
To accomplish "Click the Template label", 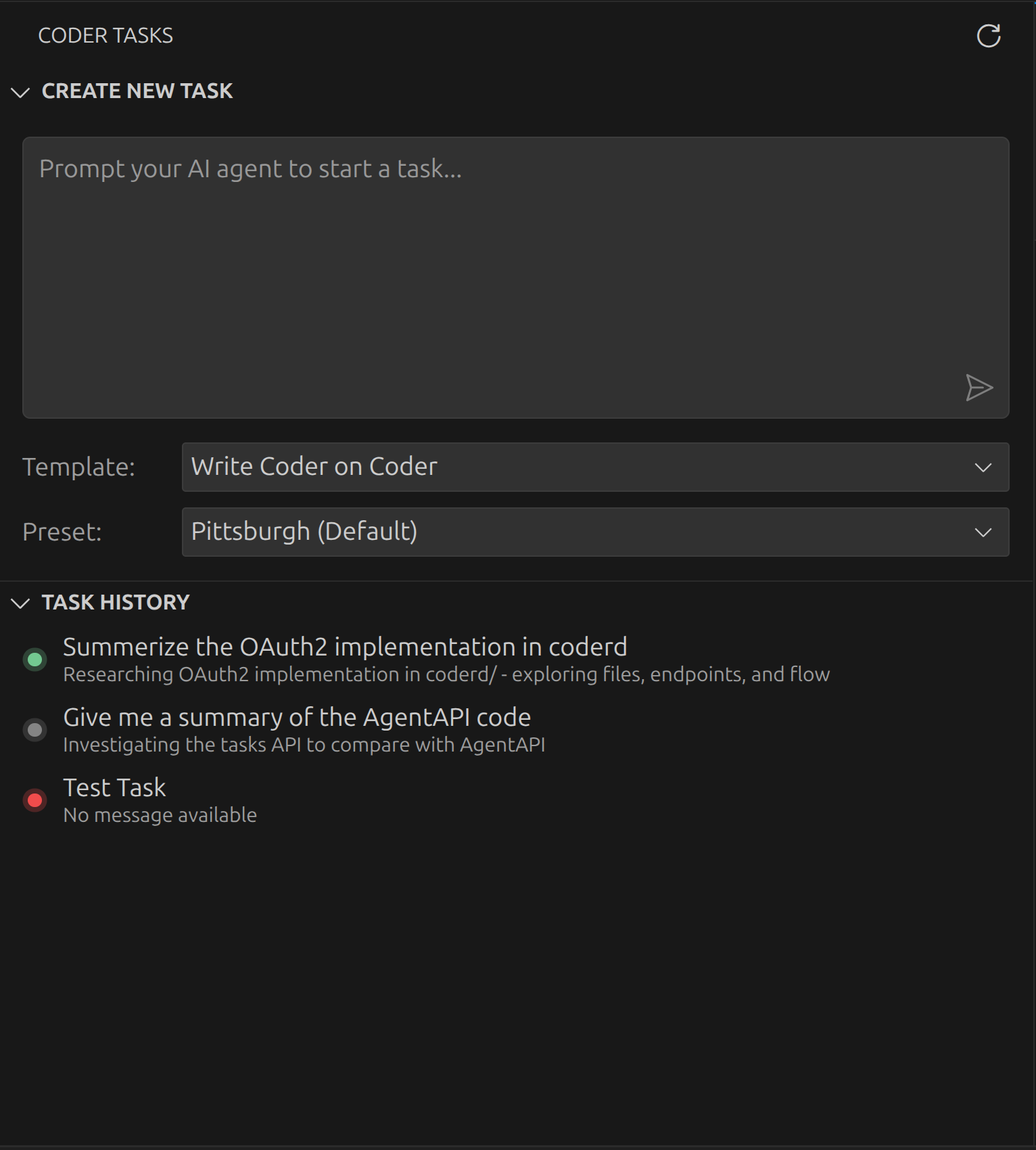I will (x=78, y=467).
